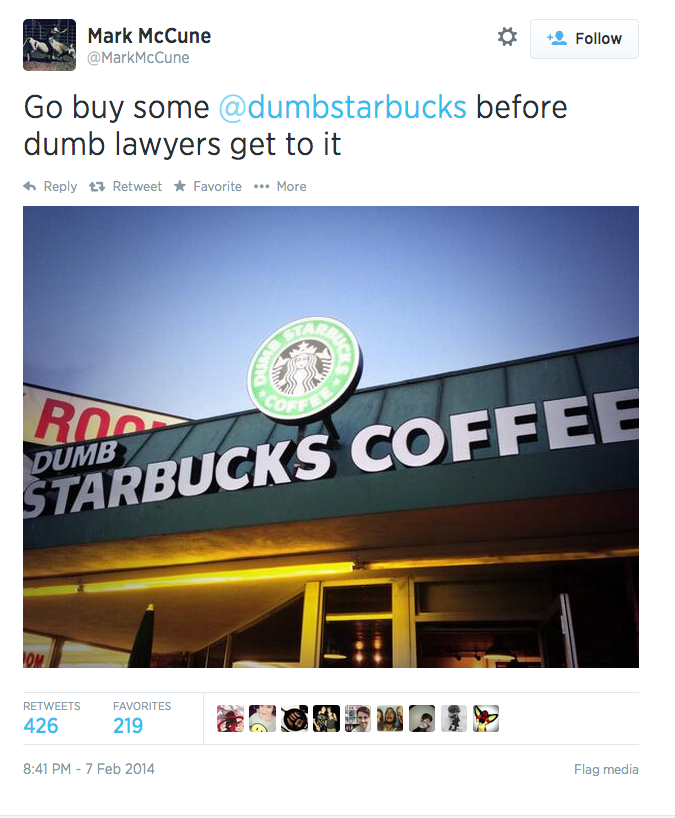Open the last avatar with the yellow cartoon character
The width and height of the screenshot is (675, 818).
pos(486,718)
